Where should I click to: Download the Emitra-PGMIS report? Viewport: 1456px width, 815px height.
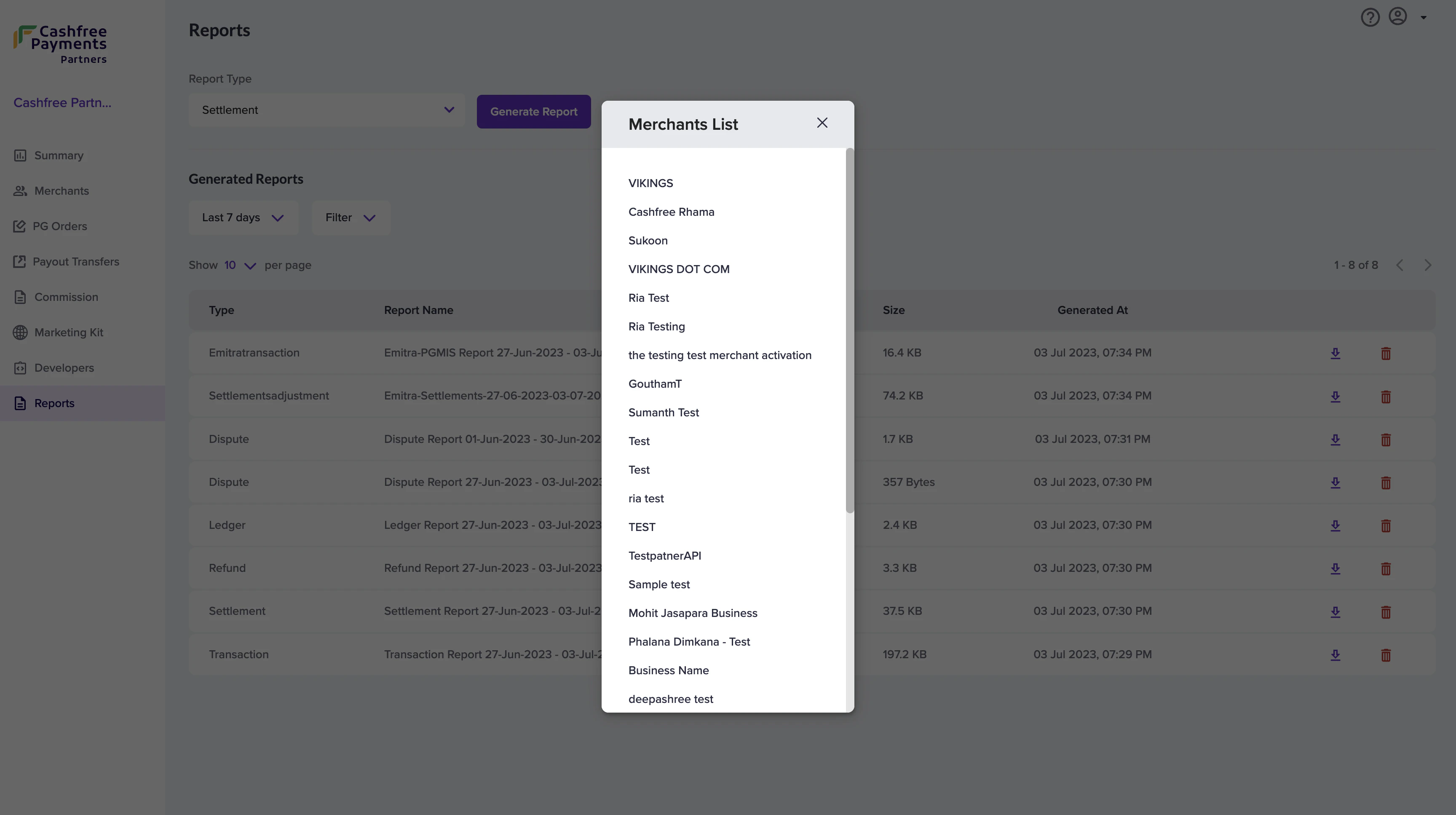click(1335, 353)
